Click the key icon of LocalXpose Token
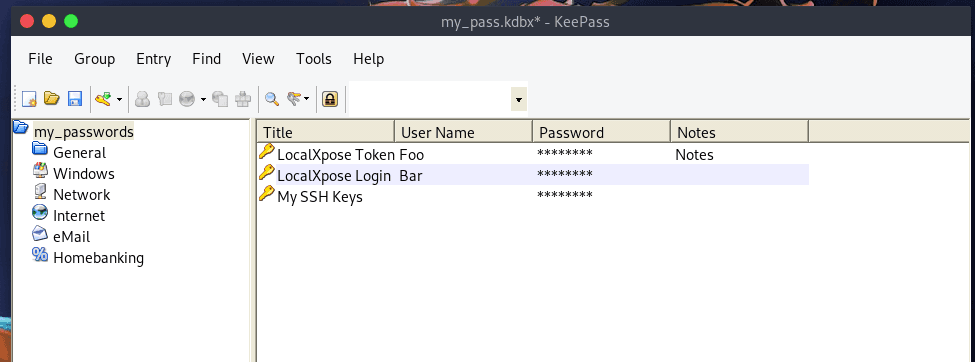 coord(266,151)
